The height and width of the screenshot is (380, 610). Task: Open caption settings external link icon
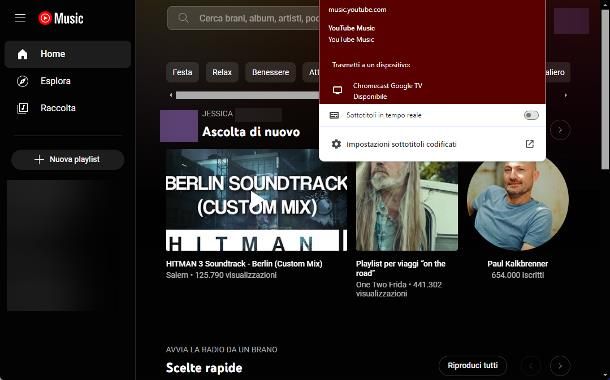pos(529,144)
